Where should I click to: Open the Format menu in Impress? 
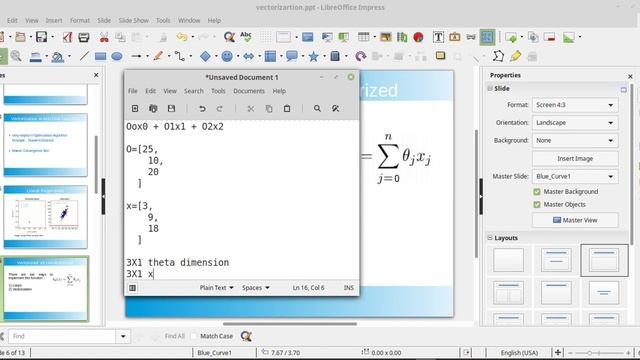pyautogui.click(x=80, y=20)
